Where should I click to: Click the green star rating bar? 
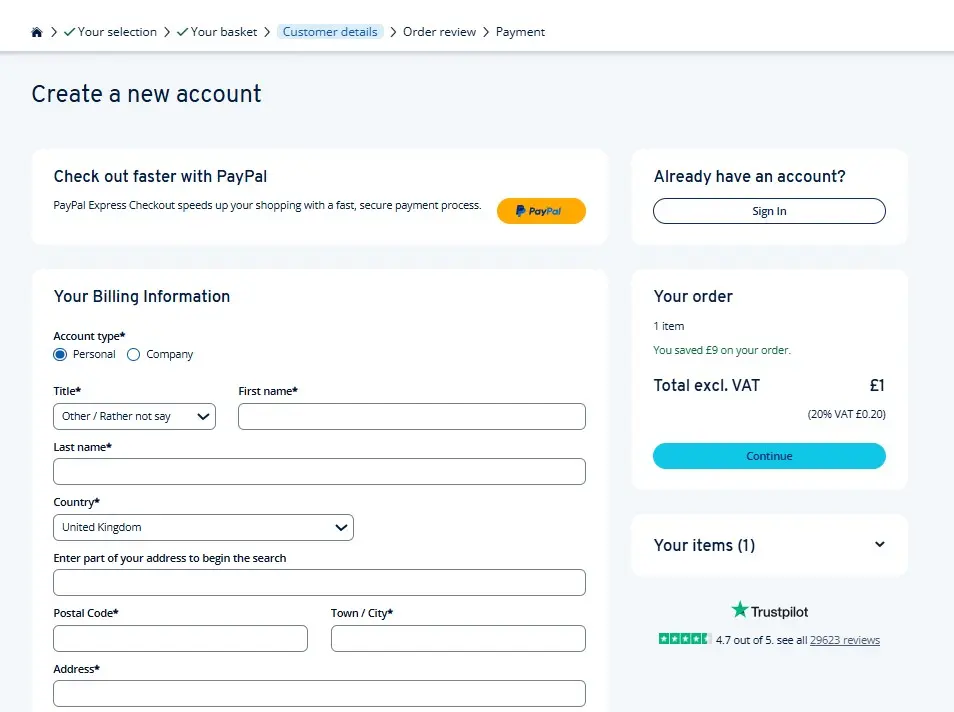pyautogui.click(x=685, y=638)
